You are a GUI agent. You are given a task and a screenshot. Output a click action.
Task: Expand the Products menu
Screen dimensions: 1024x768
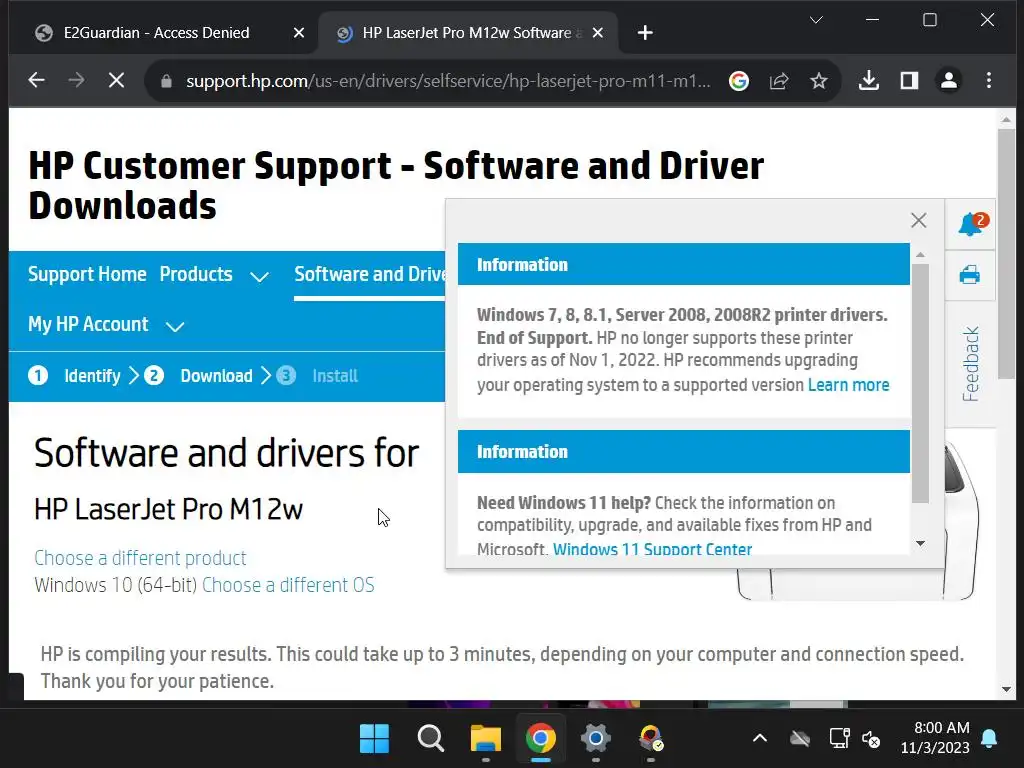click(214, 274)
